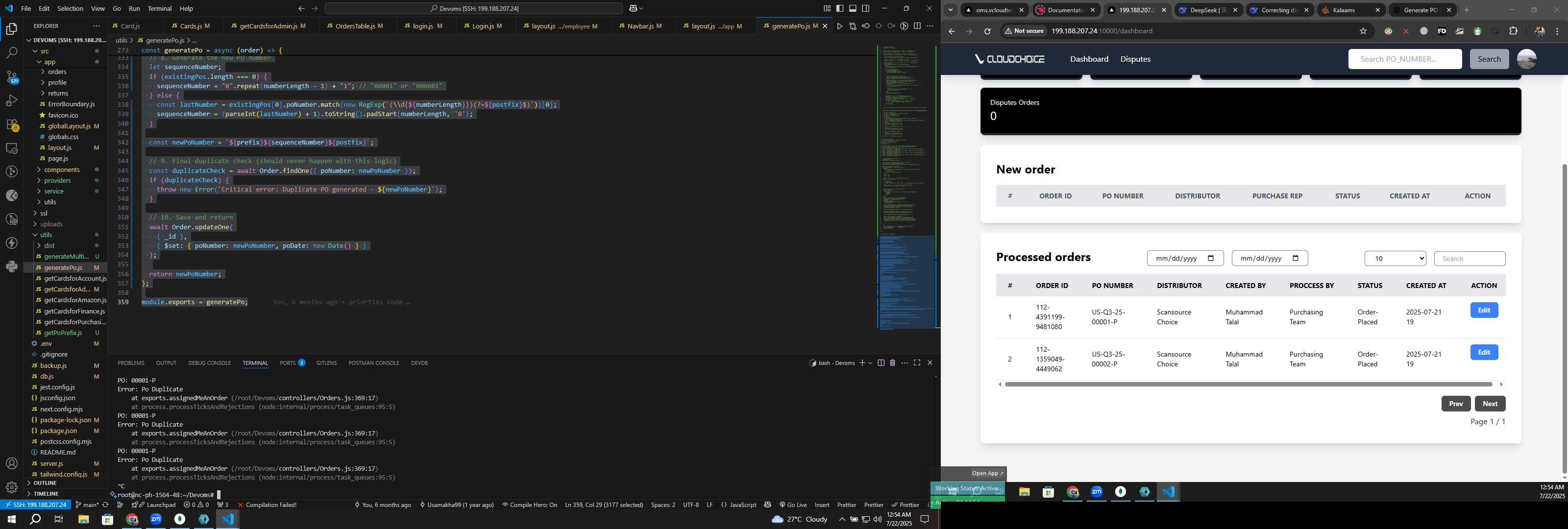The height and width of the screenshot is (529, 1568).
Task: Open Manage gear icon in VS Code
Action: (x=12, y=487)
